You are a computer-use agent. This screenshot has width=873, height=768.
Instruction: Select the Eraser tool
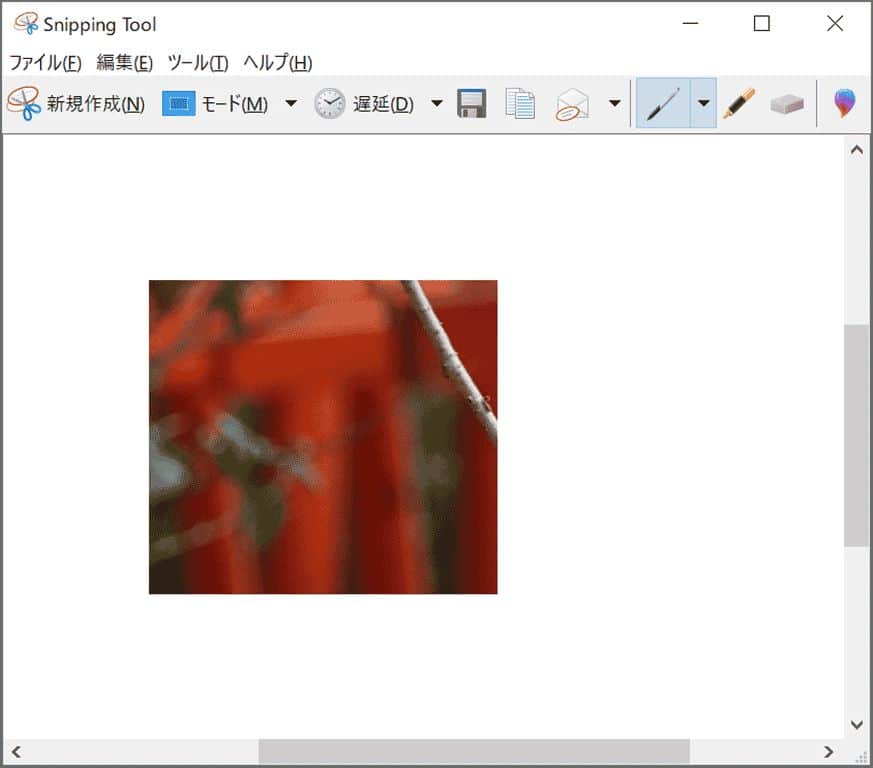[787, 104]
